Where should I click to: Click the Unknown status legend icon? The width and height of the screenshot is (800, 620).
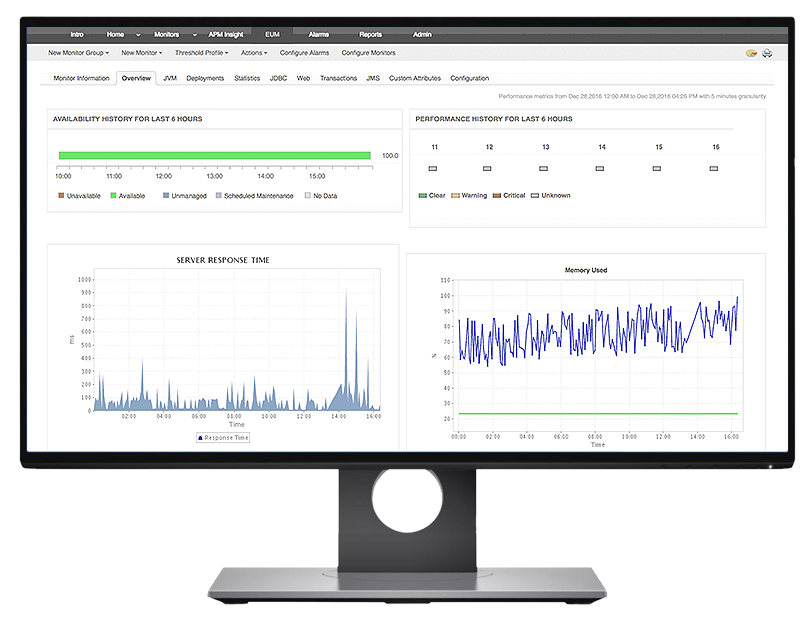535,196
